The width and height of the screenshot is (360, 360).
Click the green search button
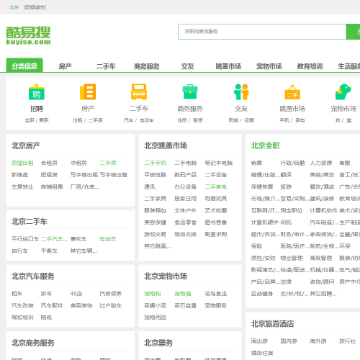coord(353,32)
